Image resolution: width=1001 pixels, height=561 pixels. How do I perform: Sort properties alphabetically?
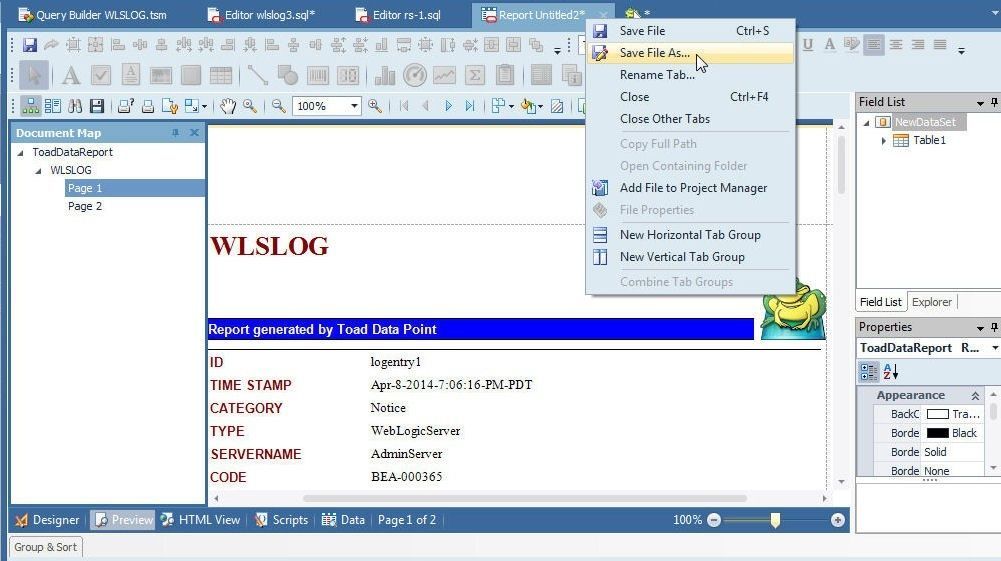[x=891, y=371]
